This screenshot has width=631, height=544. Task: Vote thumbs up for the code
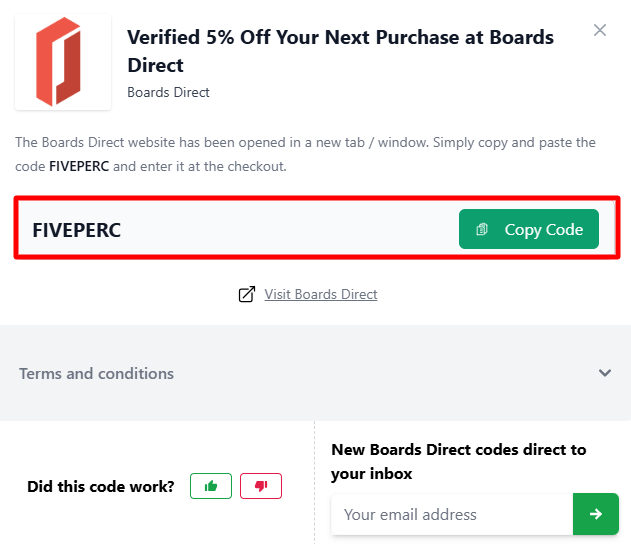(x=211, y=486)
